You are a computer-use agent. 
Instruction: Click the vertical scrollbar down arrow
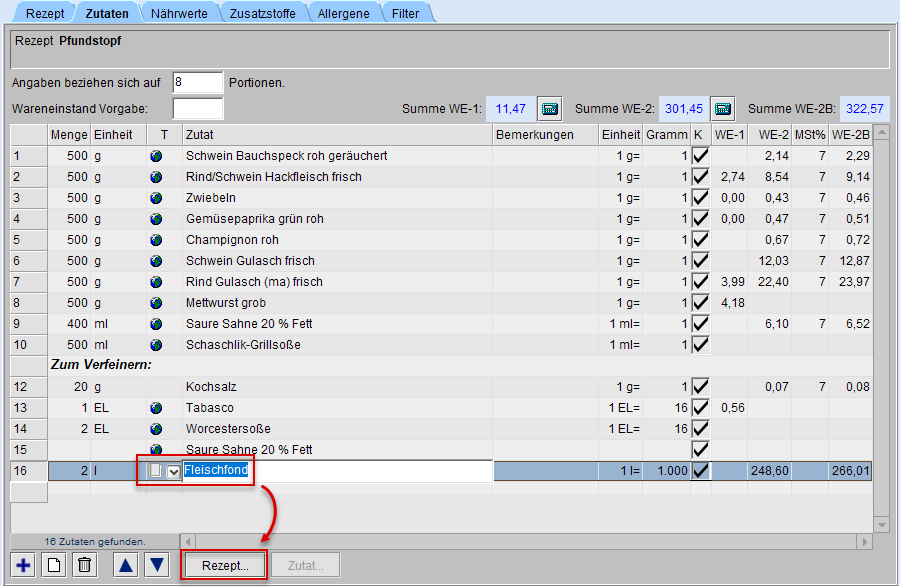[x=882, y=524]
